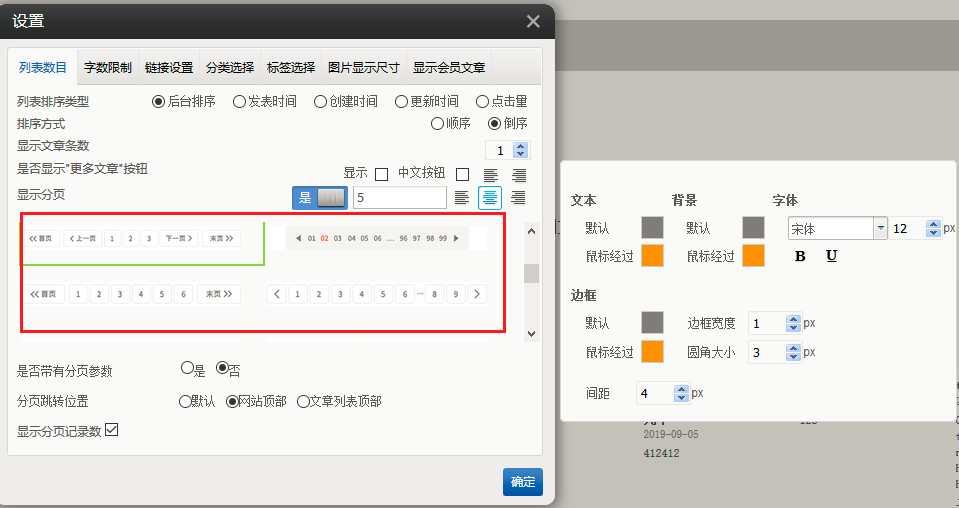Screen dimensions: 959x508
Task: Adjust the 边框宽度 stepper arrows
Action: pyautogui.click(x=794, y=324)
